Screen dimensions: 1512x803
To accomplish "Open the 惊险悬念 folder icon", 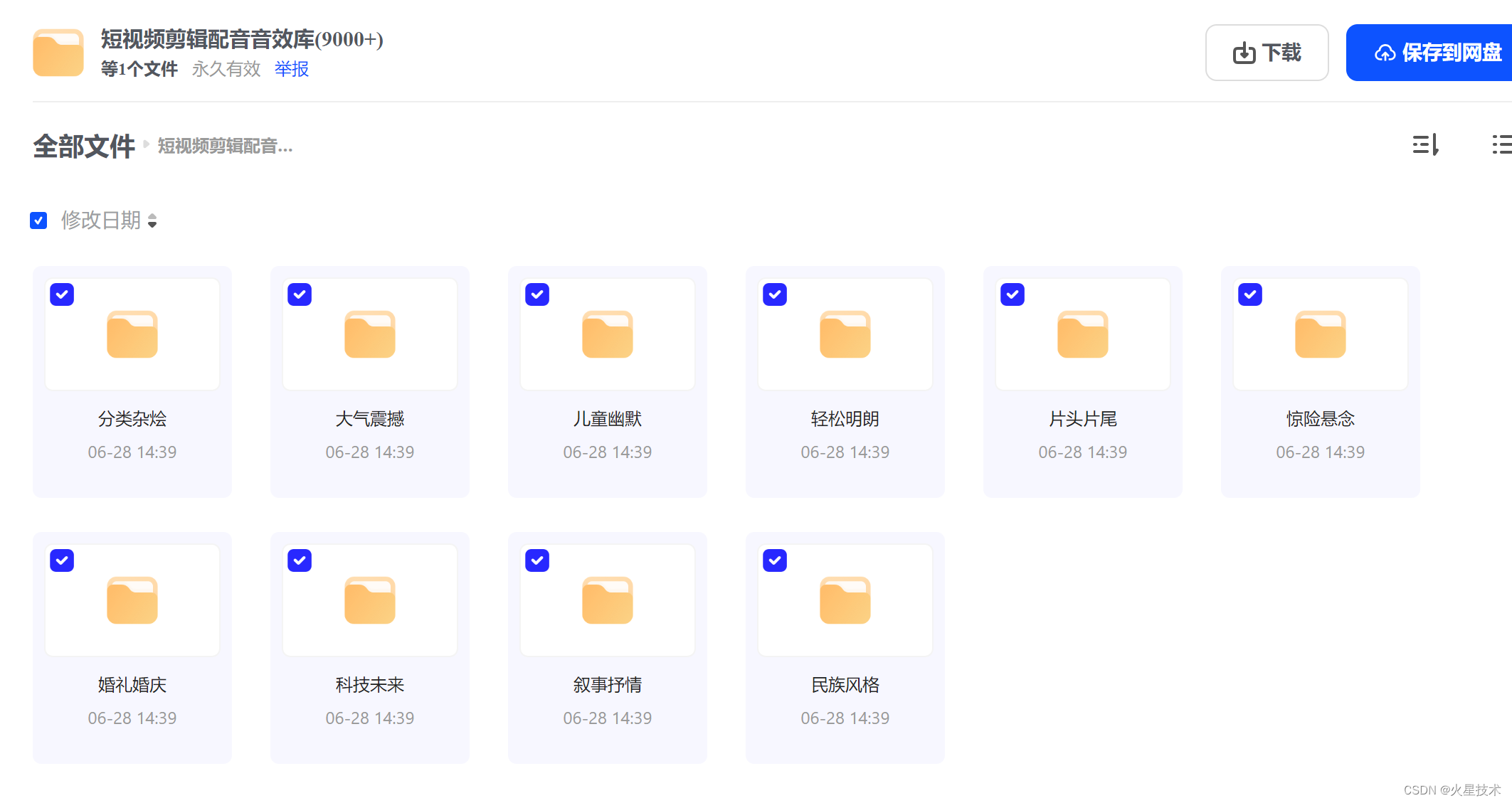I will point(1321,334).
